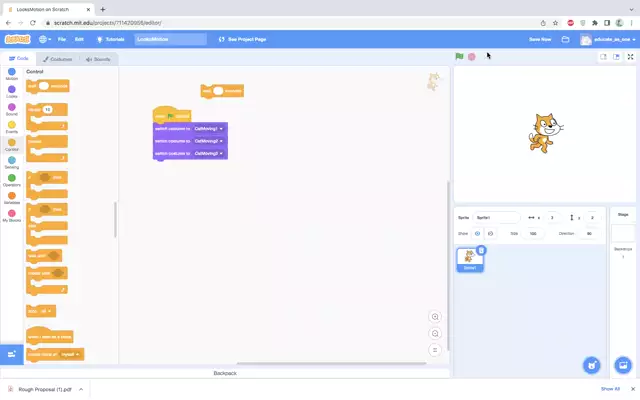This screenshot has width=640, height=400.
Task: Select the Events block category
Action: click(x=11, y=127)
